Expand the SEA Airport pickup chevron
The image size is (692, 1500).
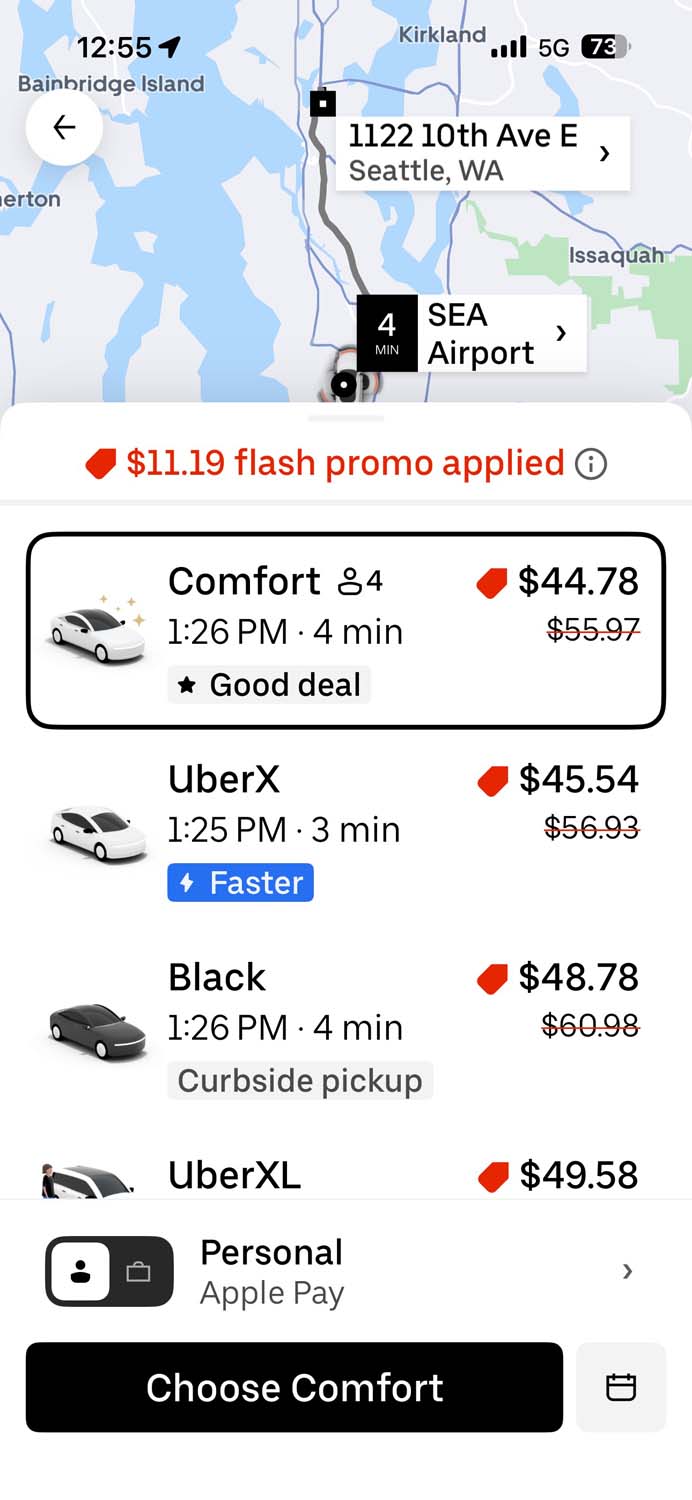561,333
